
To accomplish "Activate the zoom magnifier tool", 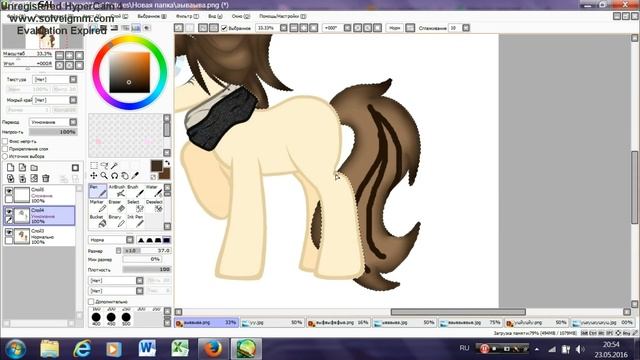I will (x=104, y=176).
